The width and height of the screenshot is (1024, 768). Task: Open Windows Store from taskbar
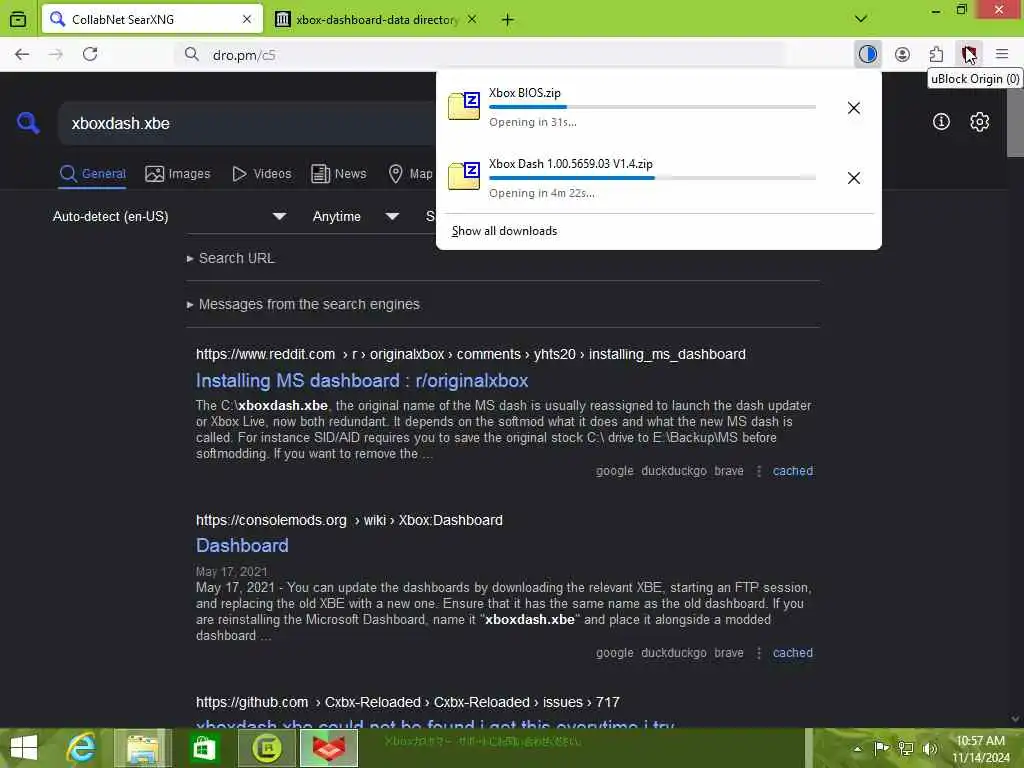coord(204,748)
